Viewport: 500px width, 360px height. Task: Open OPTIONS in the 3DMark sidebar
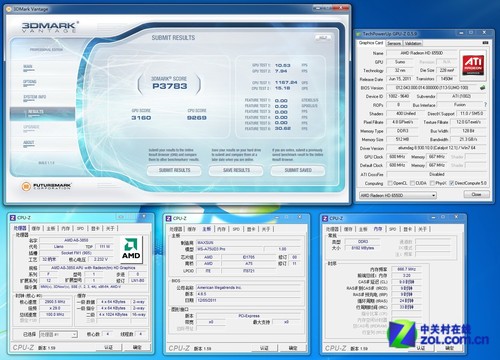point(30,82)
